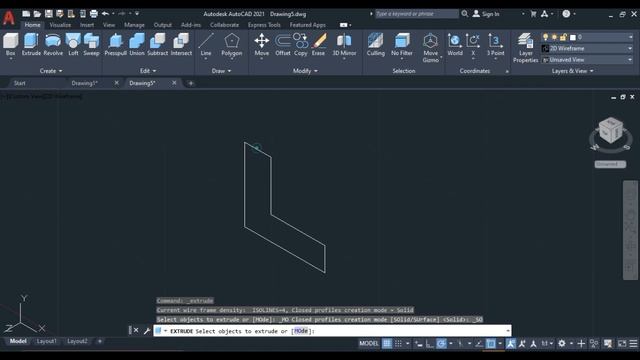
Task: Open the status bar customization menu
Action: [x=633, y=344]
